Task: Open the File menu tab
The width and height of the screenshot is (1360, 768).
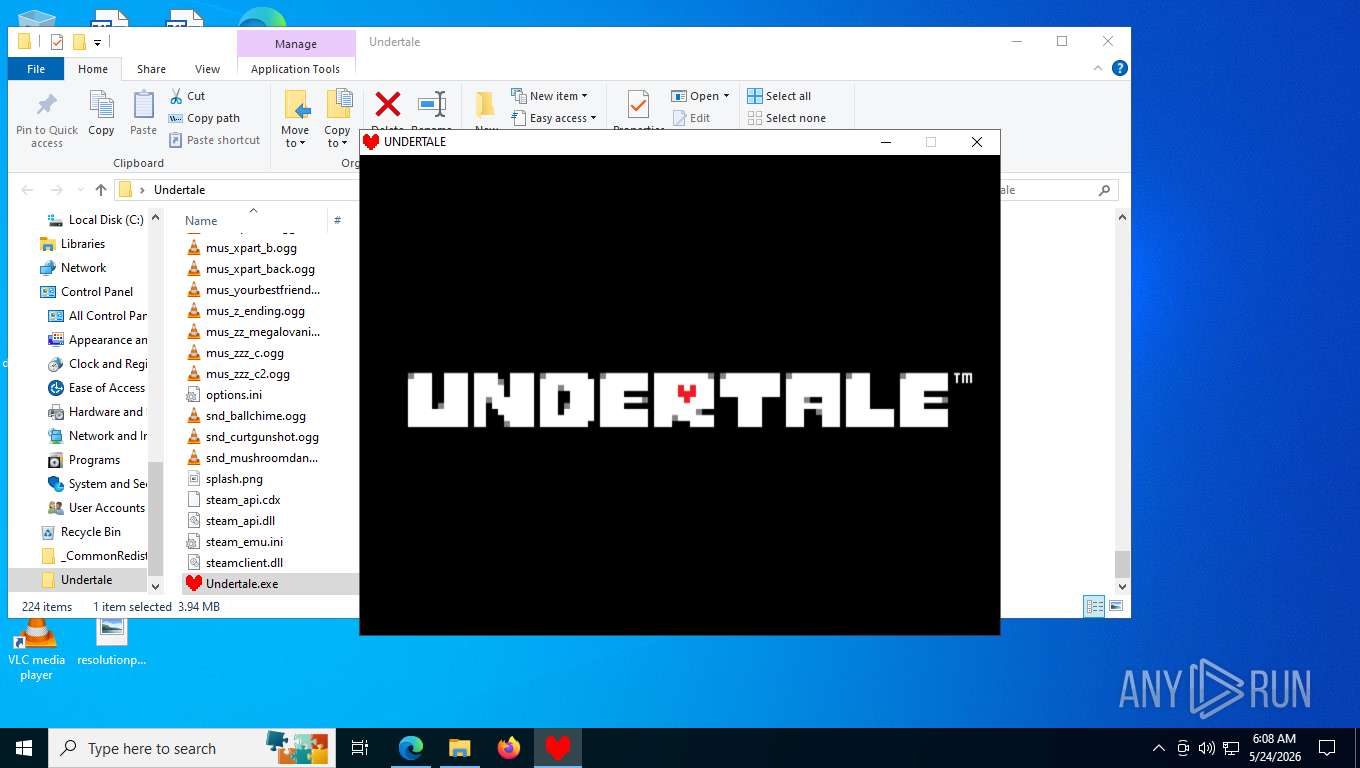Action: [x=36, y=69]
